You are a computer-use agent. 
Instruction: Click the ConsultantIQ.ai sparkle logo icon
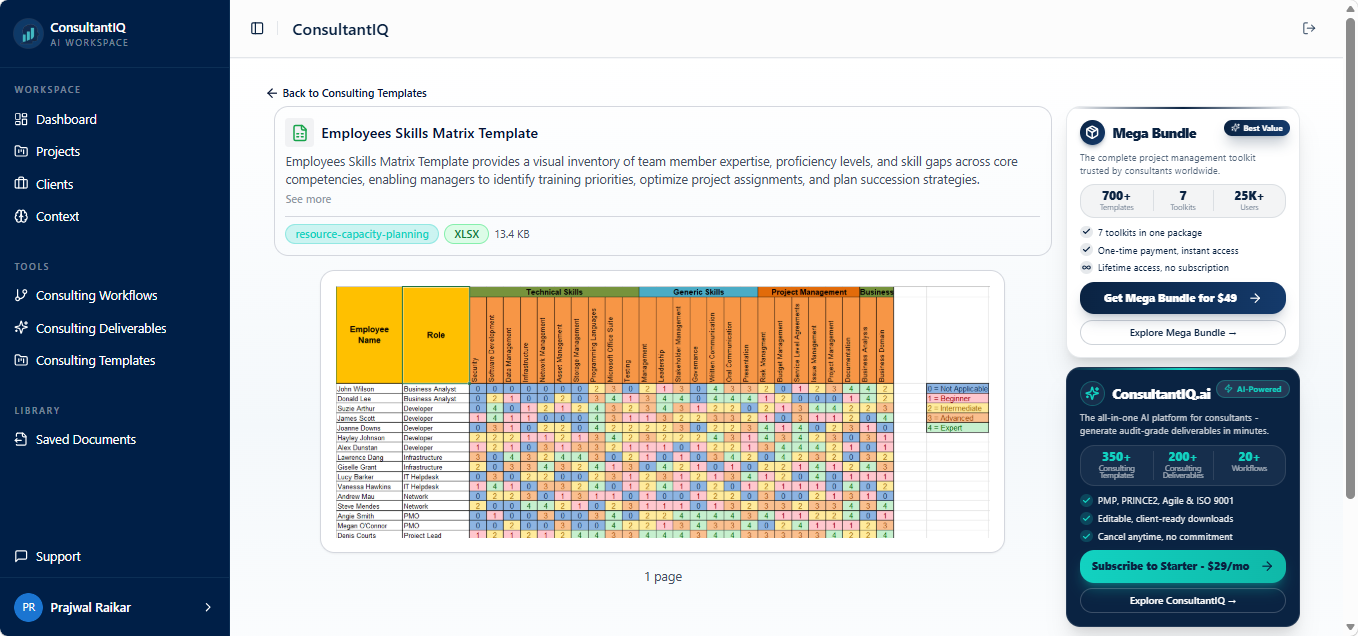pyautogui.click(x=1092, y=393)
